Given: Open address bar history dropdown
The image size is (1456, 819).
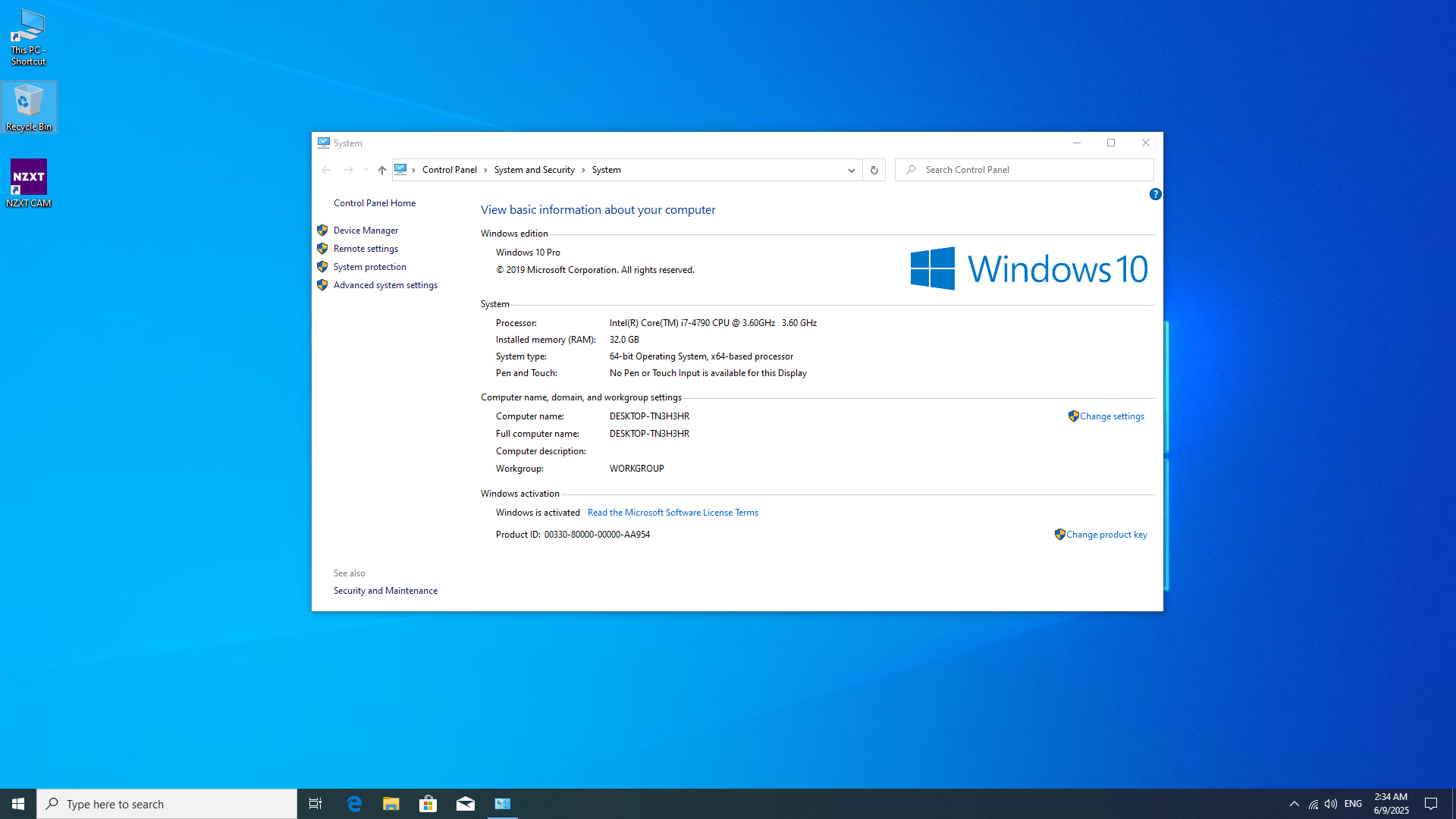Looking at the screenshot, I should click(851, 170).
